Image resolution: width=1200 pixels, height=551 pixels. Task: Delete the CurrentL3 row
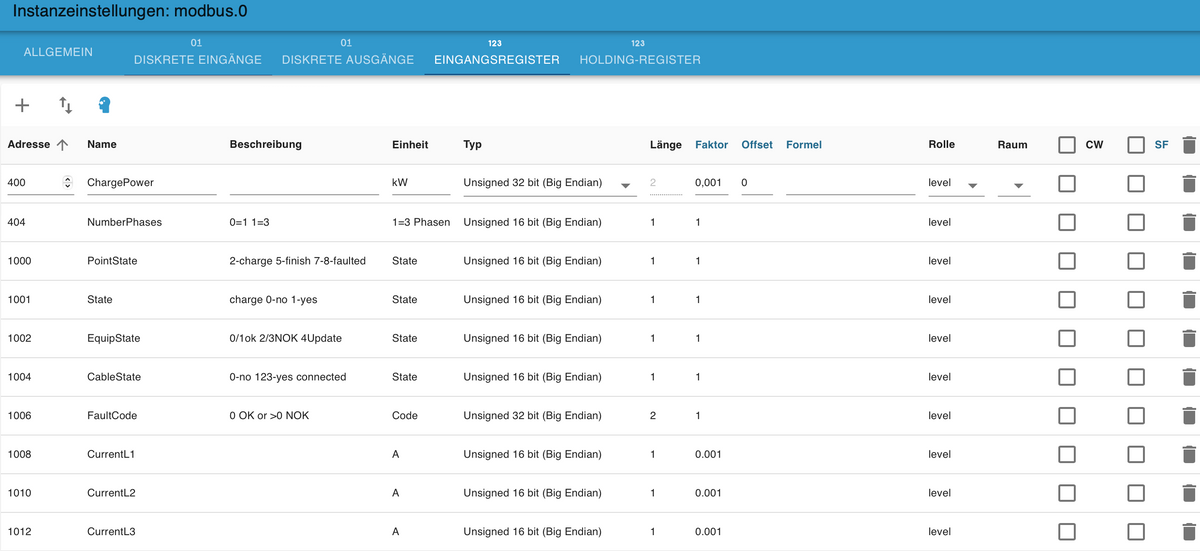[1188, 531]
